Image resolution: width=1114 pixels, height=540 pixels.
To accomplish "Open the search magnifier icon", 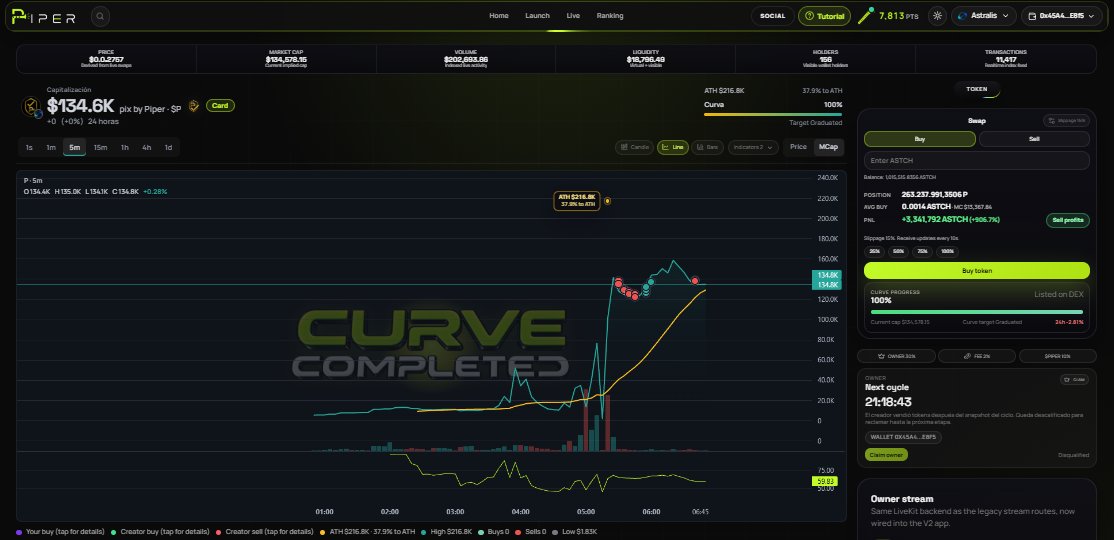I will coord(100,16).
